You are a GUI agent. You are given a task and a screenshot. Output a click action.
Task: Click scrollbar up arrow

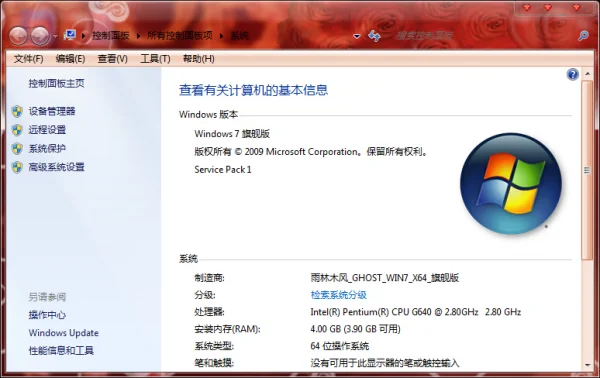coord(587,73)
